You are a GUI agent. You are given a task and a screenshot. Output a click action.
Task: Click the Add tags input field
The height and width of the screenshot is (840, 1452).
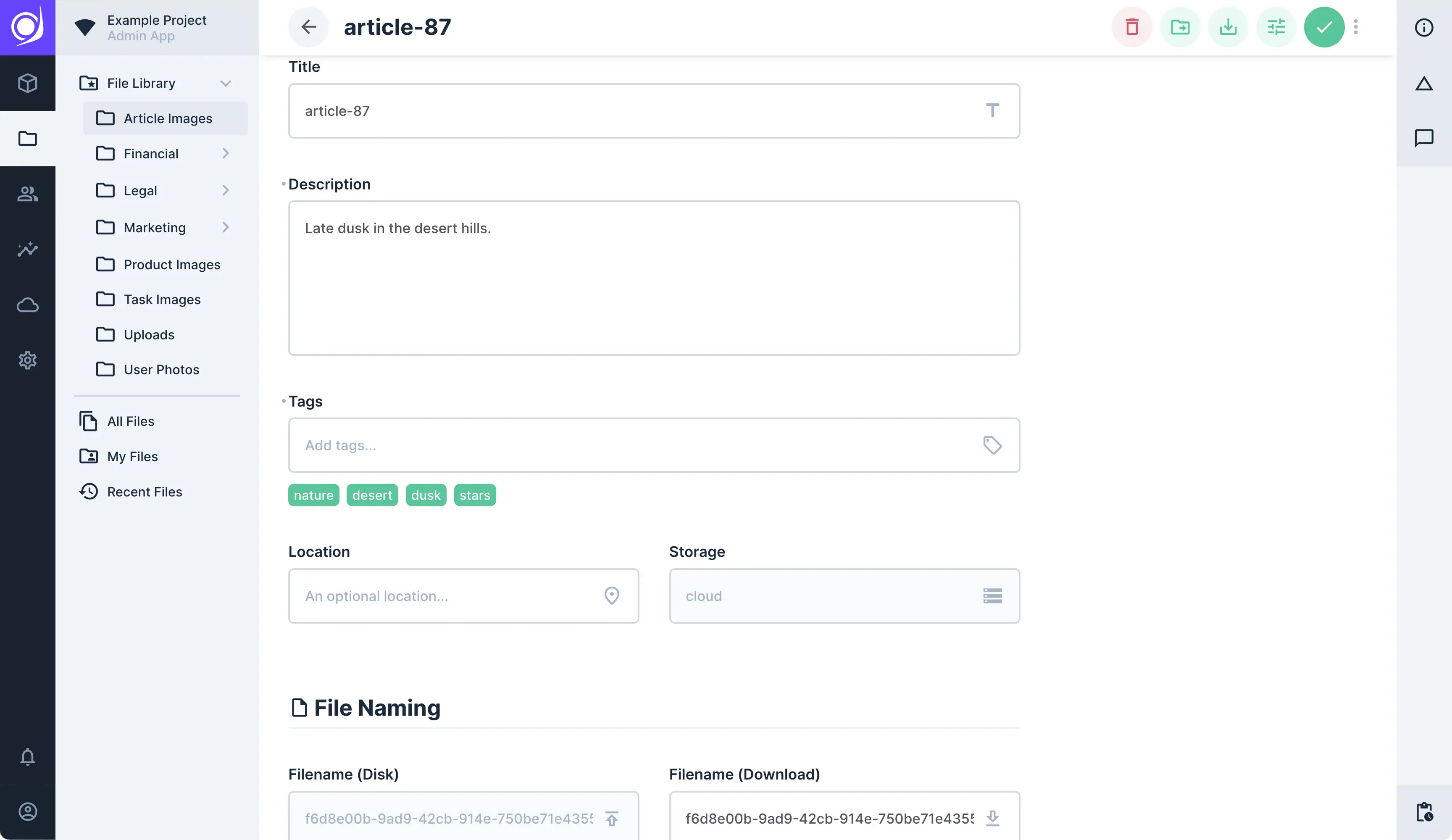(x=654, y=445)
